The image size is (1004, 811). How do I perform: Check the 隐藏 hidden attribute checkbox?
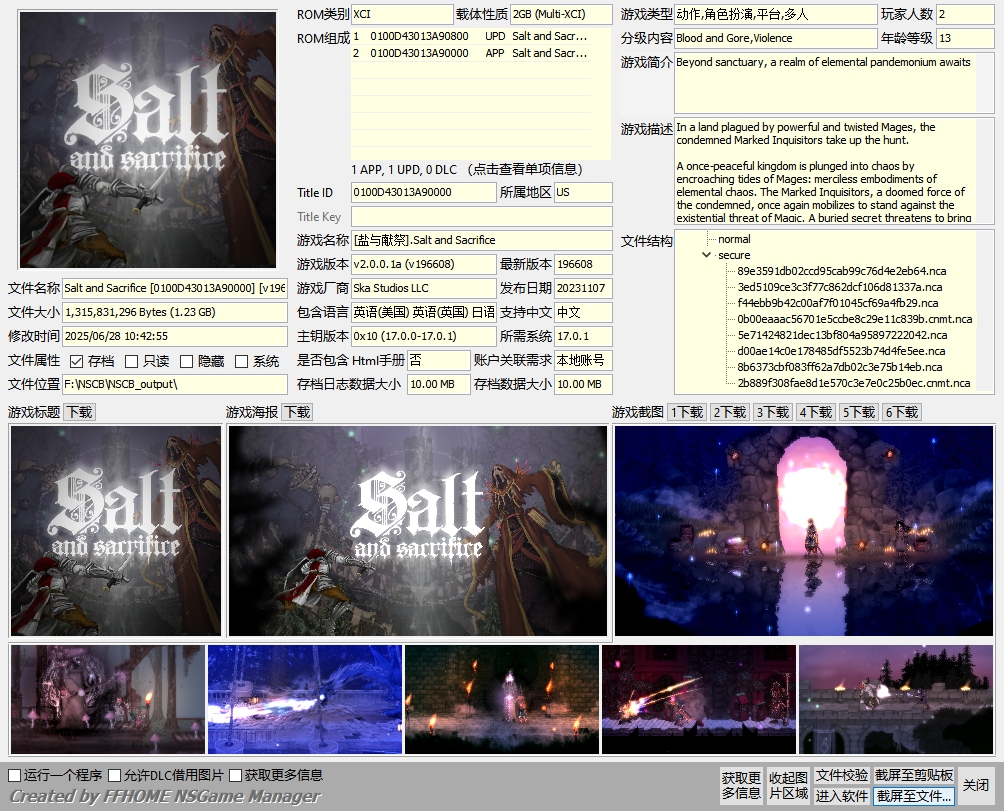point(186,362)
